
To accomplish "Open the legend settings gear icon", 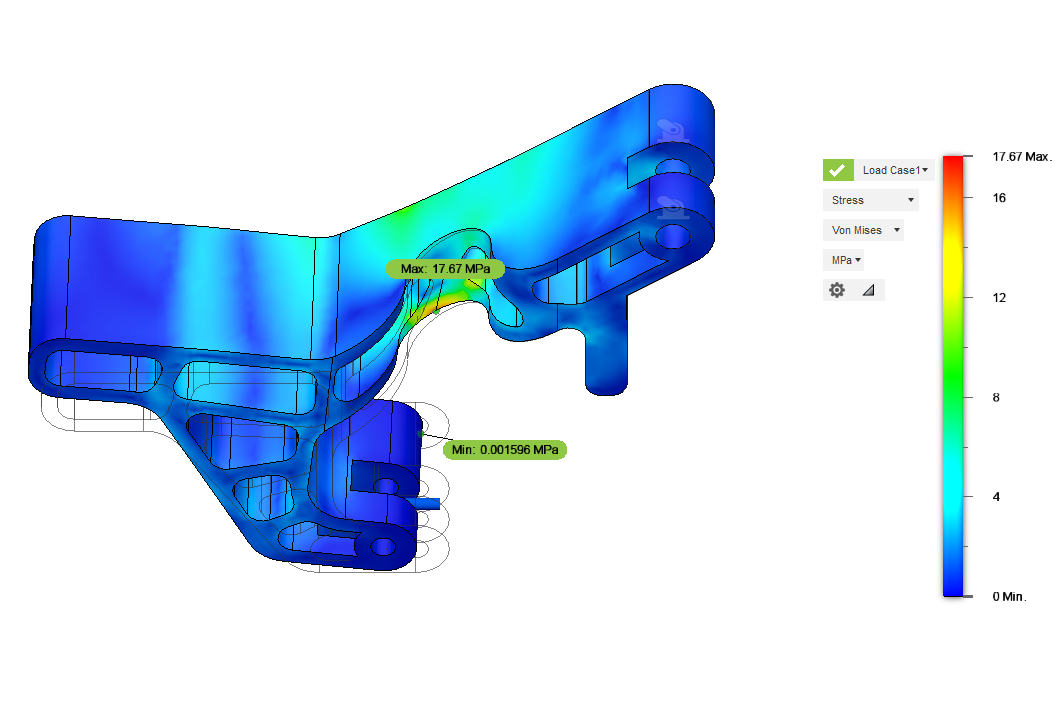I will (x=837, y=290).
